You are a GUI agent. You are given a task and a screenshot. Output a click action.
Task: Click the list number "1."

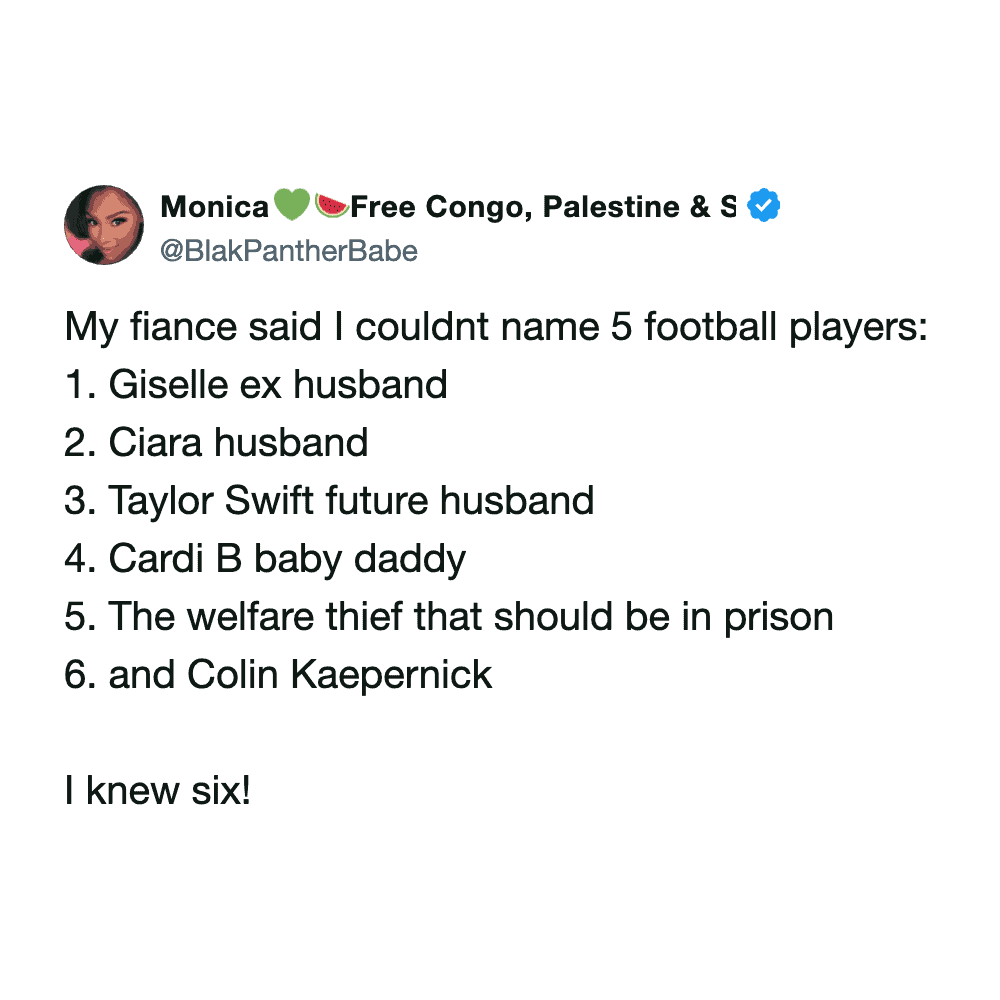80,385
